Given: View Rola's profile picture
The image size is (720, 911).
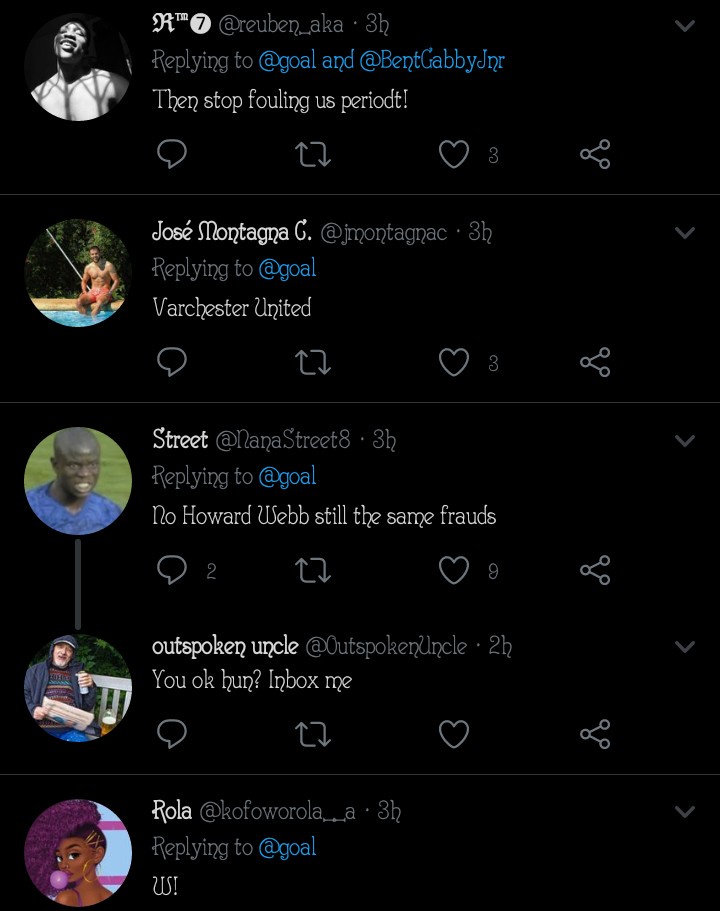Looking at the screenshot, I should tap(78, 853).
